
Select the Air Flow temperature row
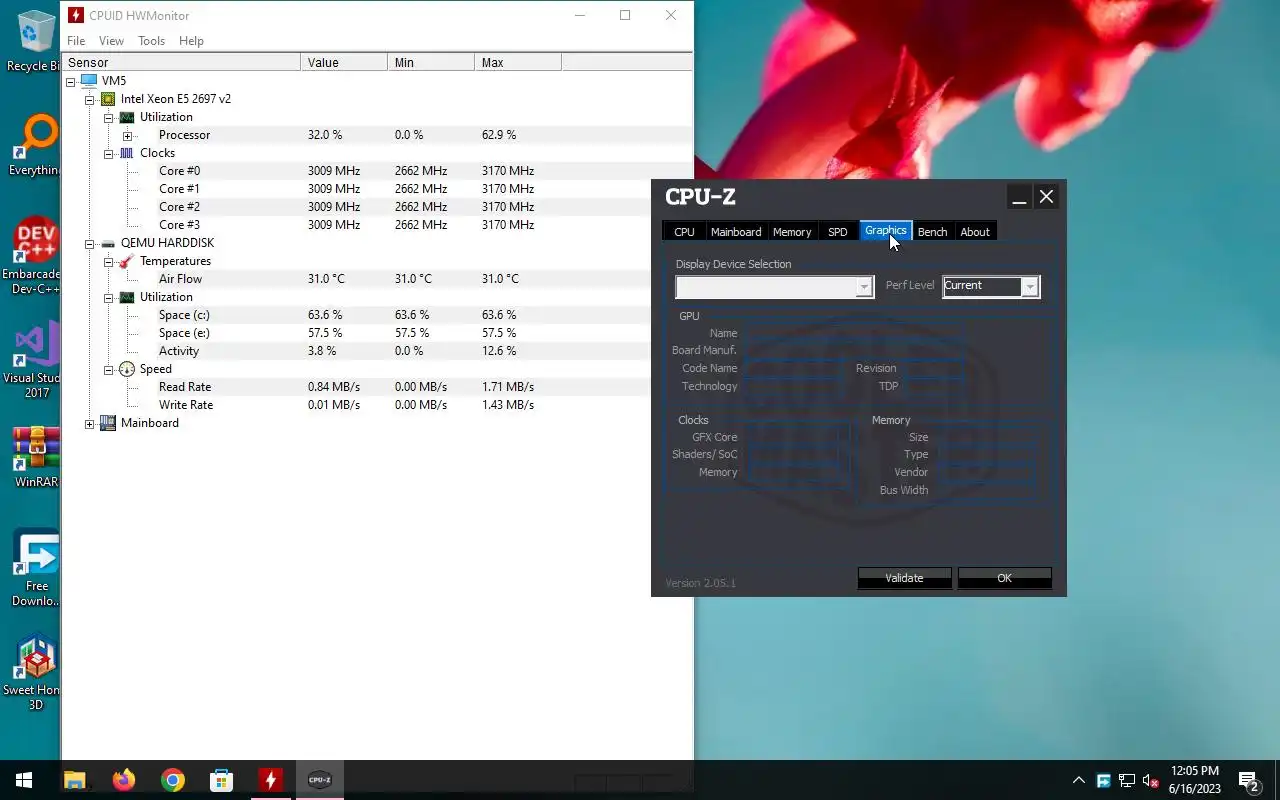pos(378,279)
